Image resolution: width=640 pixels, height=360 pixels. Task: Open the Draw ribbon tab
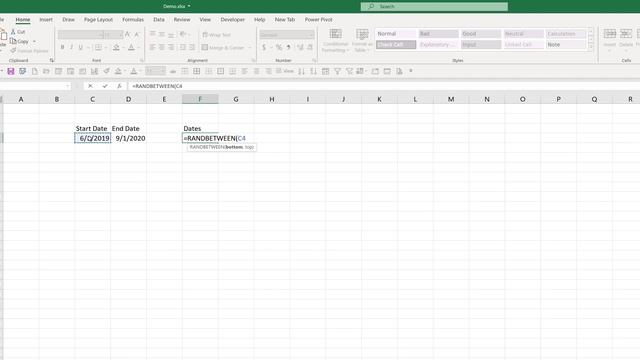(x=69, y=20)
